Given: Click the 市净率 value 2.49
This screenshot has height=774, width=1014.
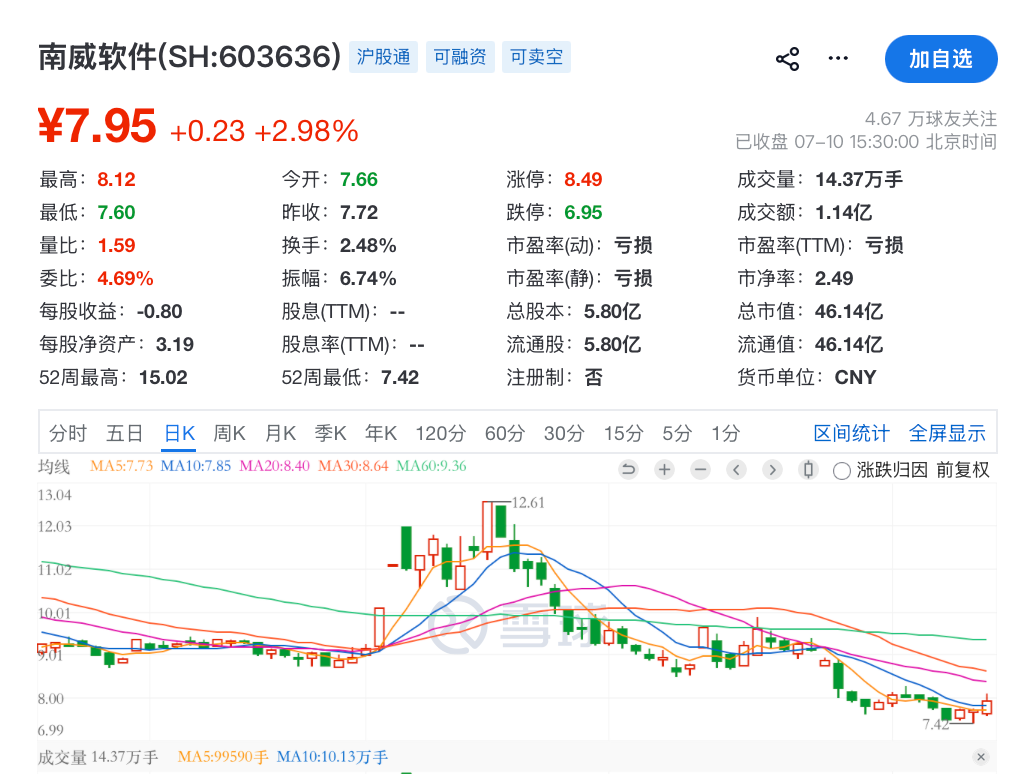Looking at the screenshot, I should [834, 278].
